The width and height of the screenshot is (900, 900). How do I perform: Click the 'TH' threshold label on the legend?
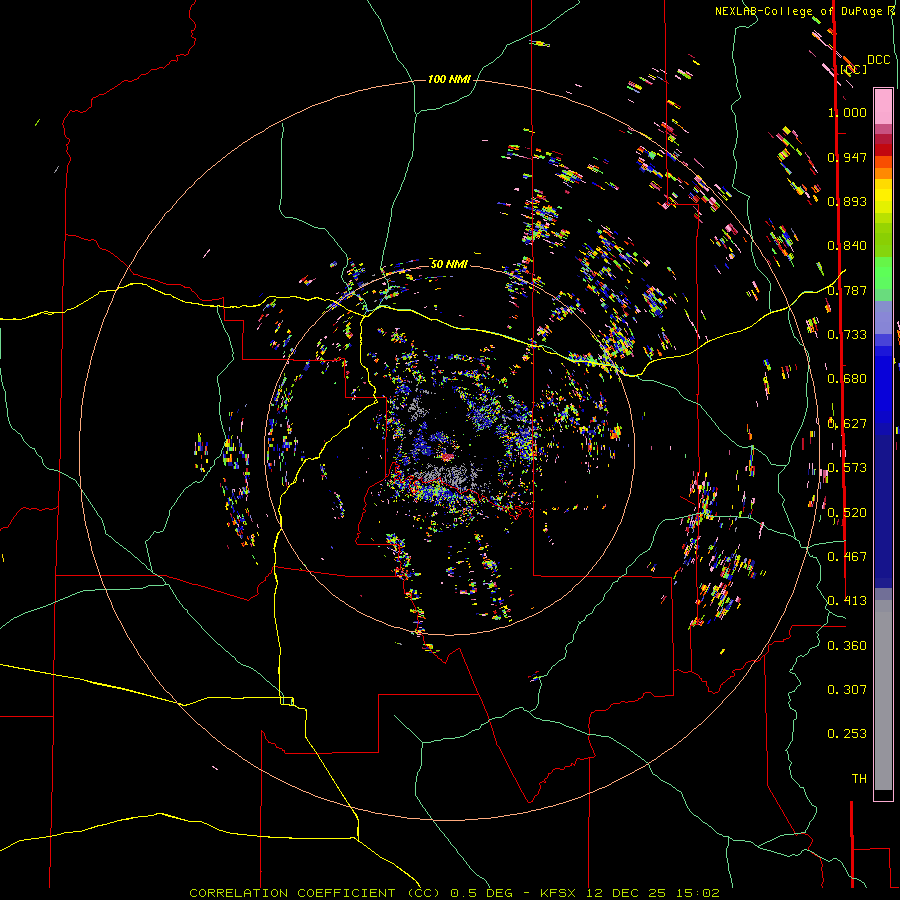point(859,779)
